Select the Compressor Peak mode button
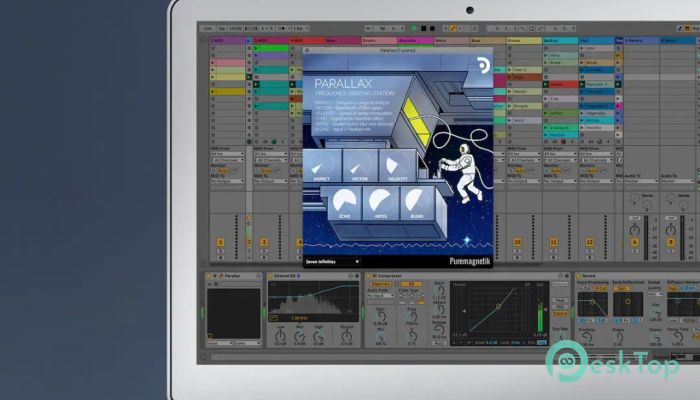This screenshot has height=400, width=700. [560, 300]
